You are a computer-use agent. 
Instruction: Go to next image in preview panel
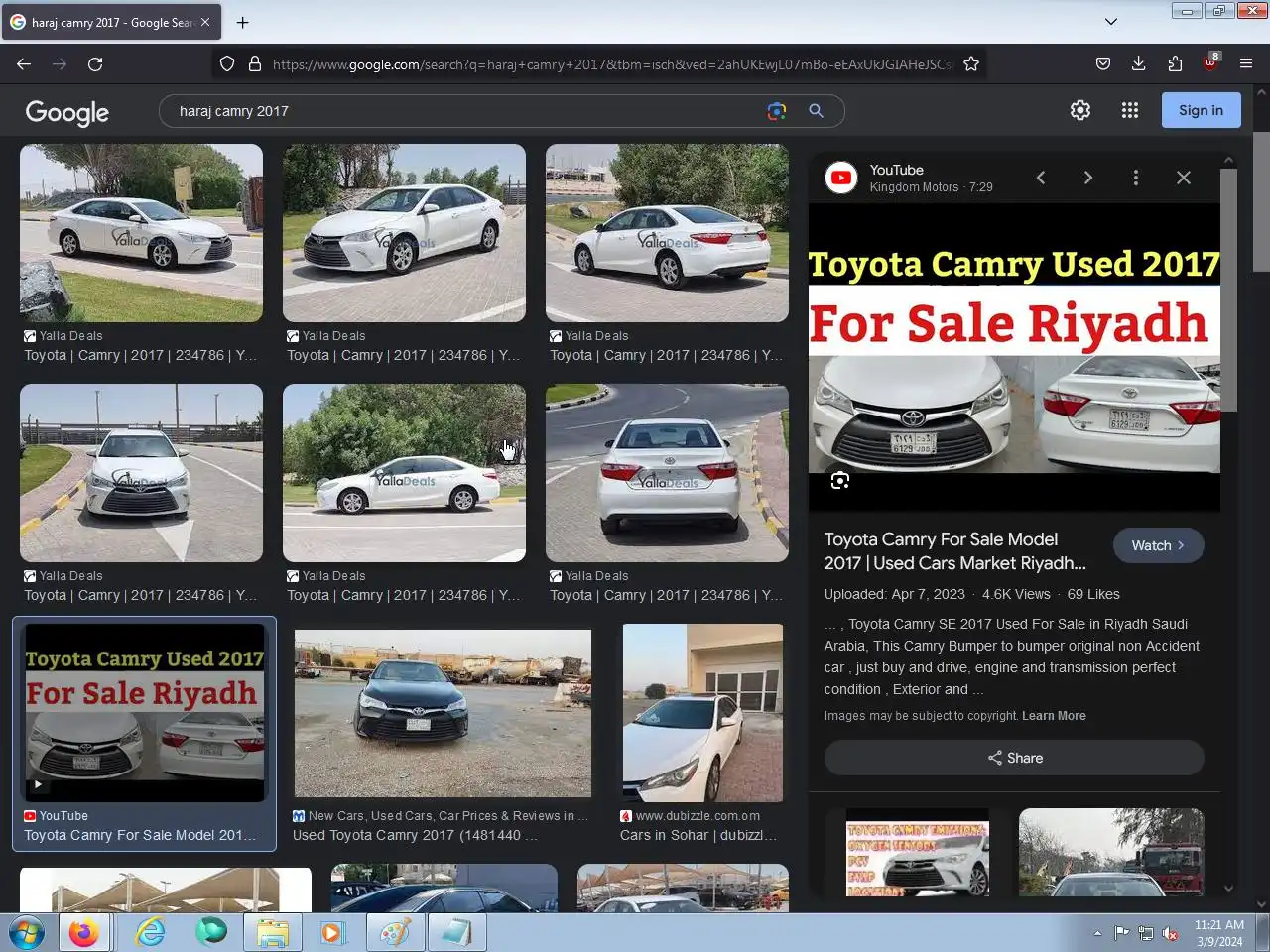(x=1088, y=178)
